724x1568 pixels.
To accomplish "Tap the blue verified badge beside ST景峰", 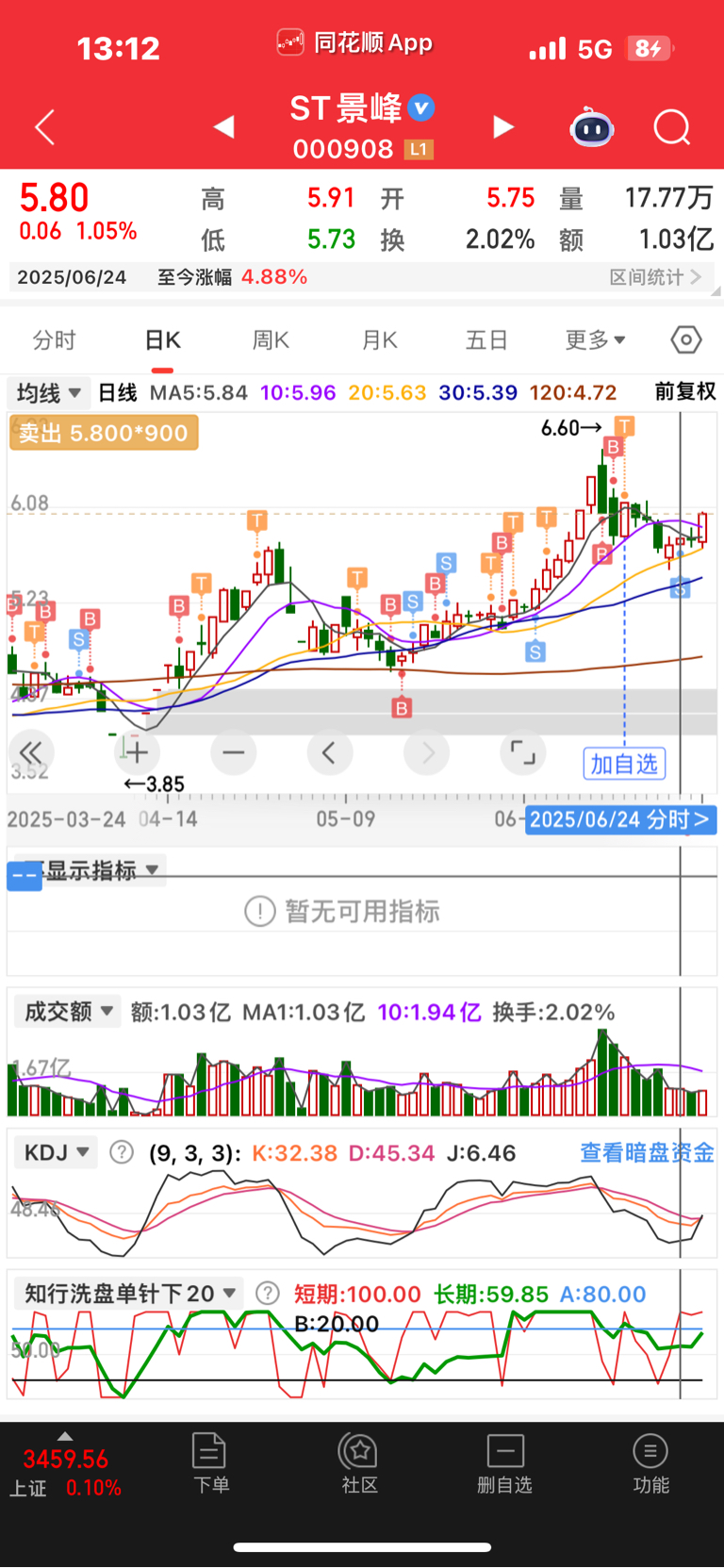I will point(421,108).
